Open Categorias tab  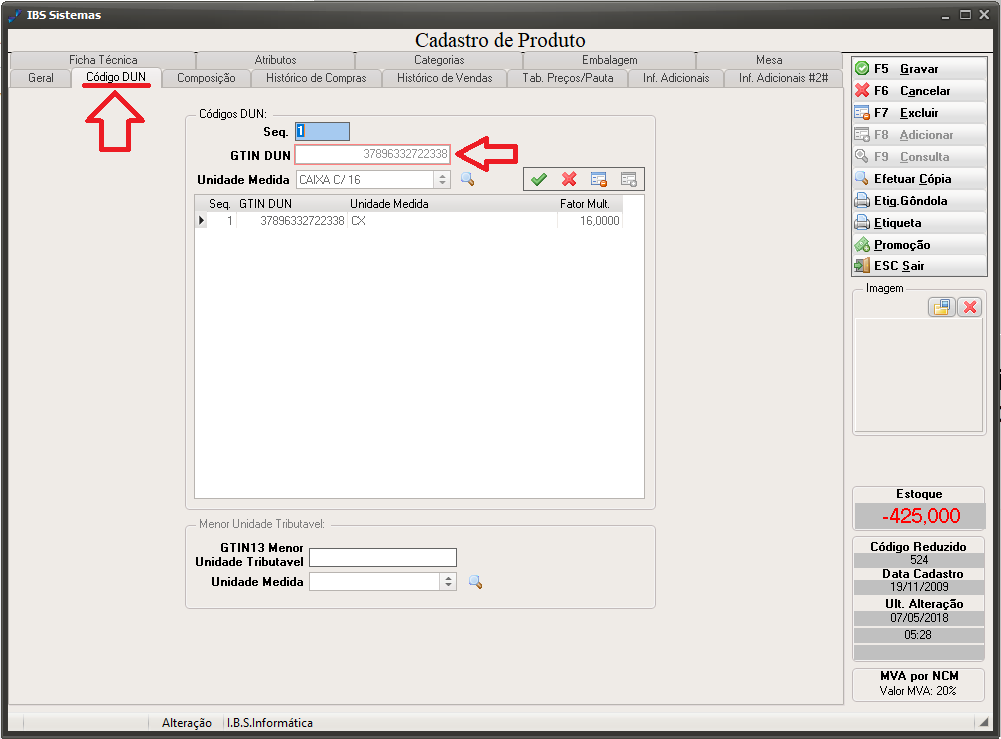pos(439,60)
